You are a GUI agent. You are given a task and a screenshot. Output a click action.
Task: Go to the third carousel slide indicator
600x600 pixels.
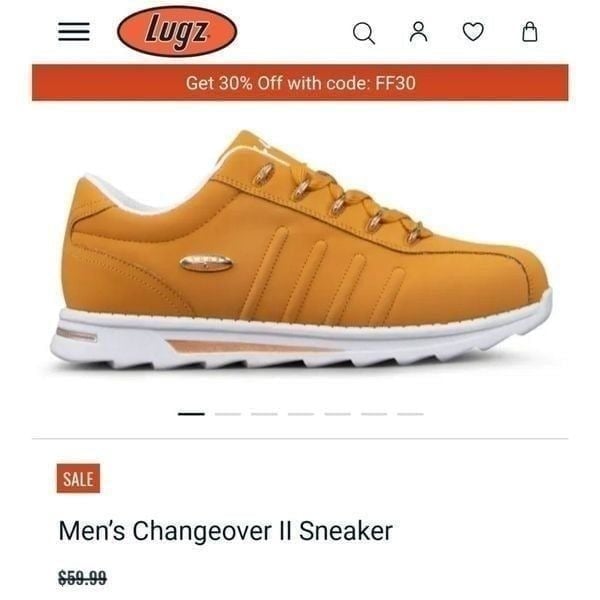pos(264,414)
